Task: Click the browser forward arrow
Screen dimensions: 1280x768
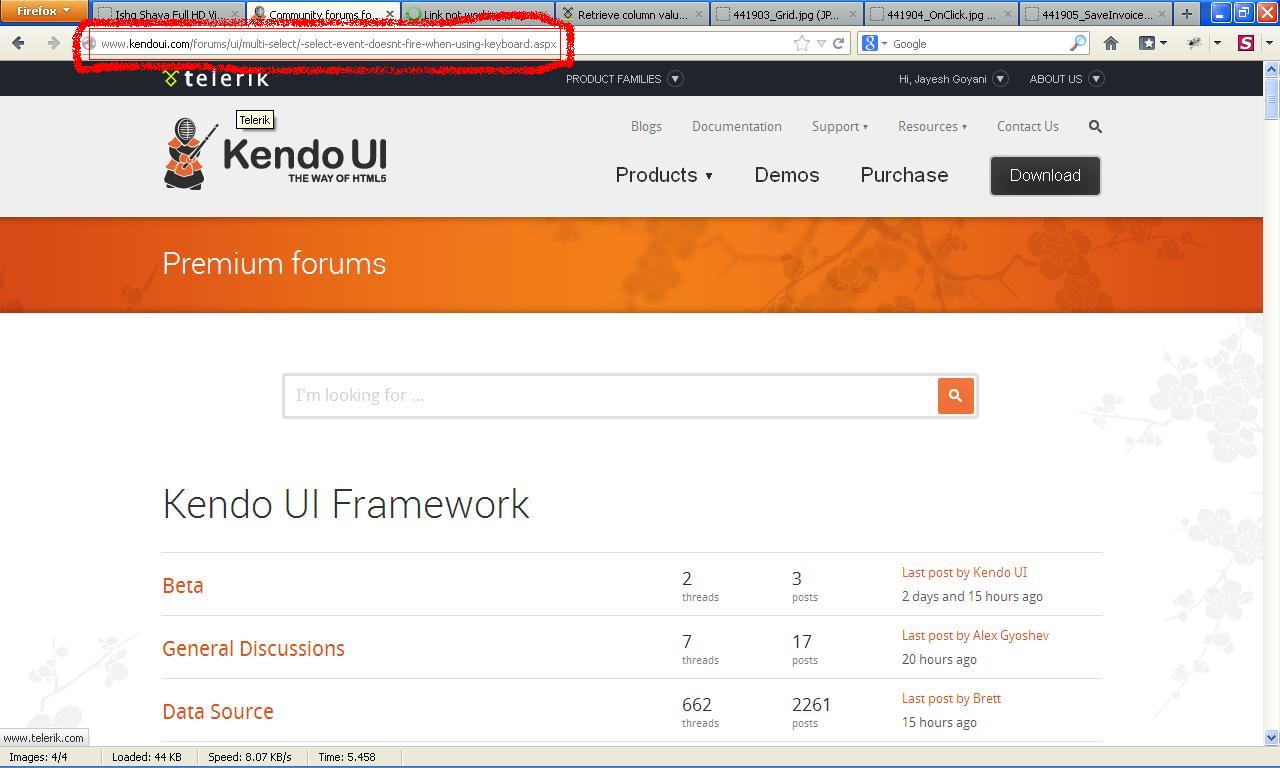Action: [54, 43]
